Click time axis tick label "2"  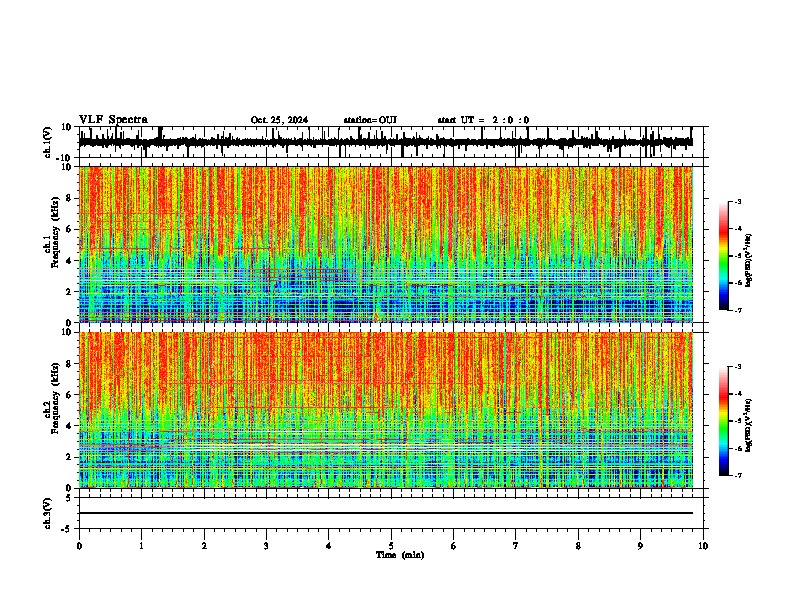point(204,546)
